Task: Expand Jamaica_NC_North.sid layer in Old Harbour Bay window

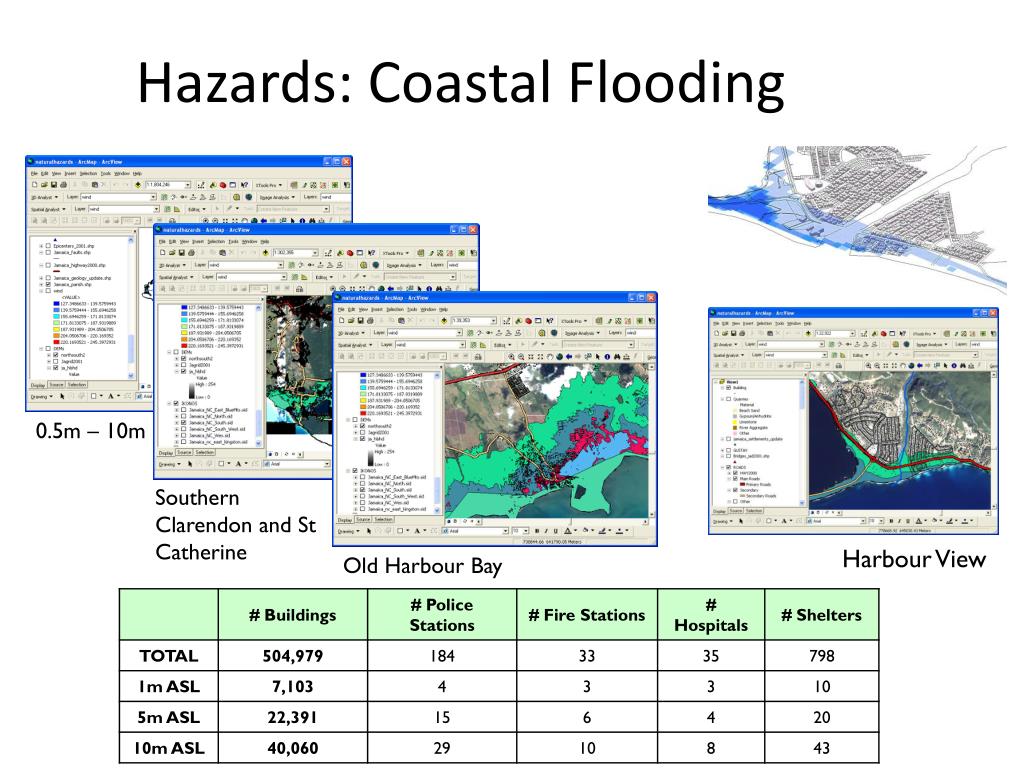Action: (x=355, y=483)
